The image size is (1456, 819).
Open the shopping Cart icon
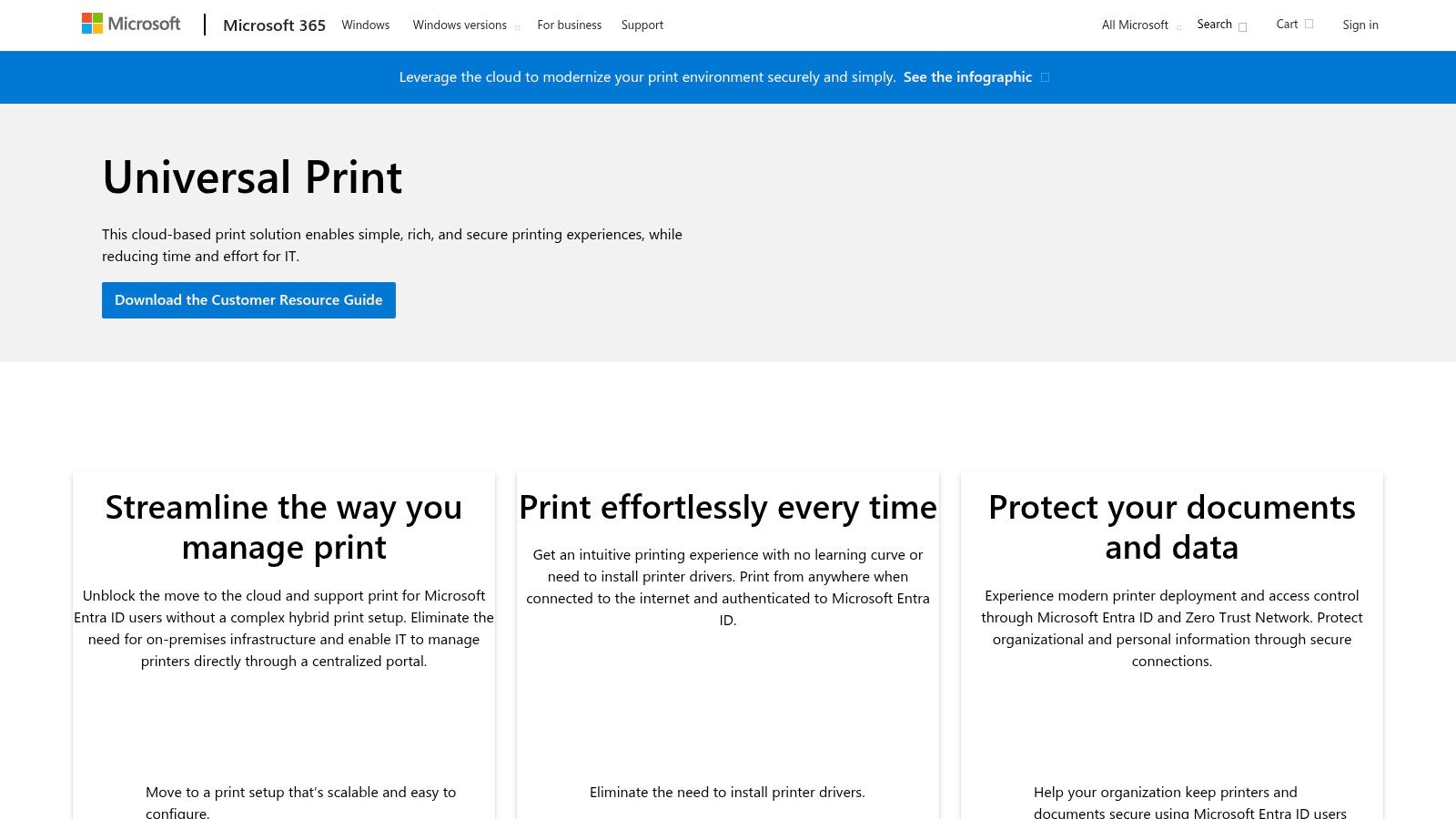(1308, 23)
